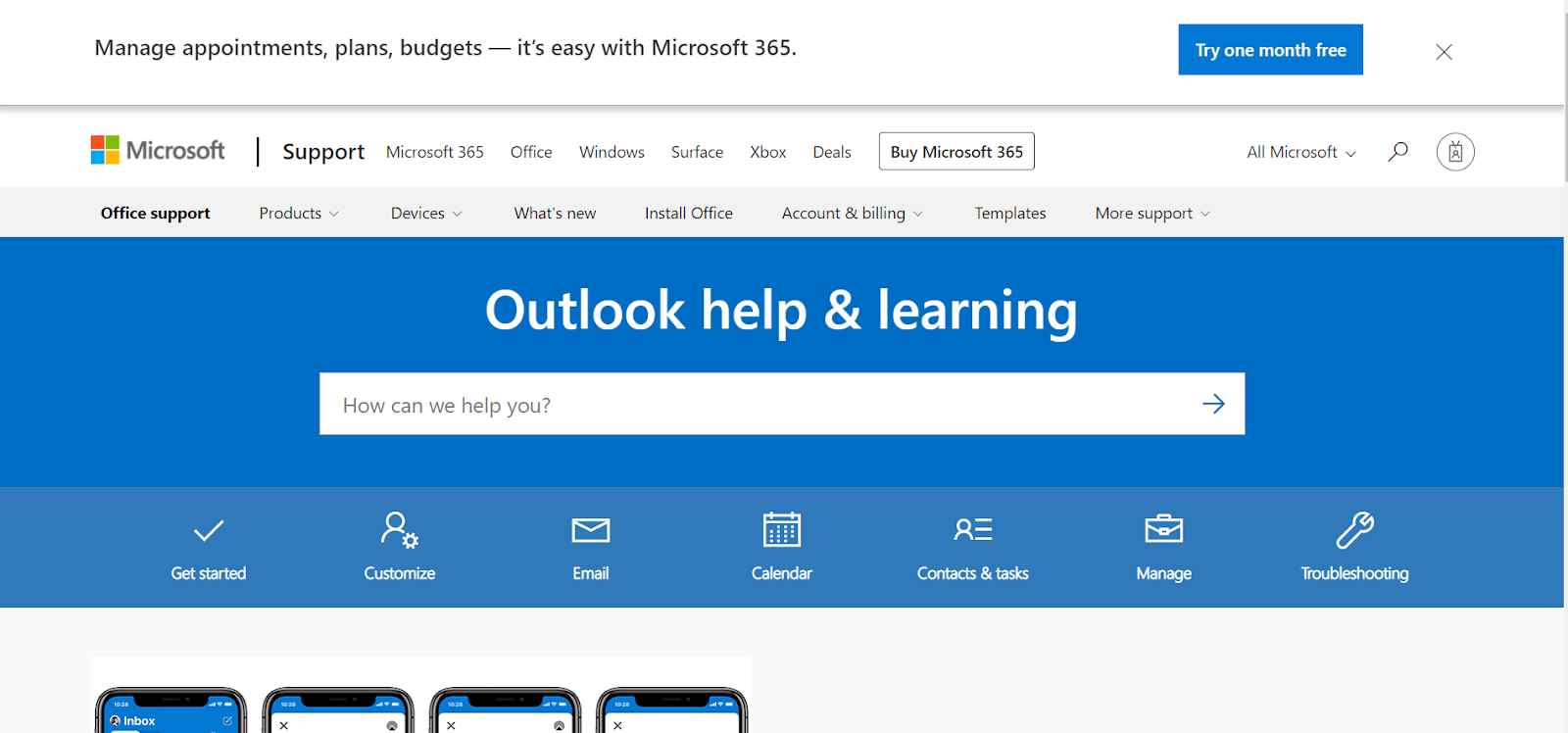Open the Templates link
1568x733 pixels.
pyautogui.click(x=1010, y=213)
